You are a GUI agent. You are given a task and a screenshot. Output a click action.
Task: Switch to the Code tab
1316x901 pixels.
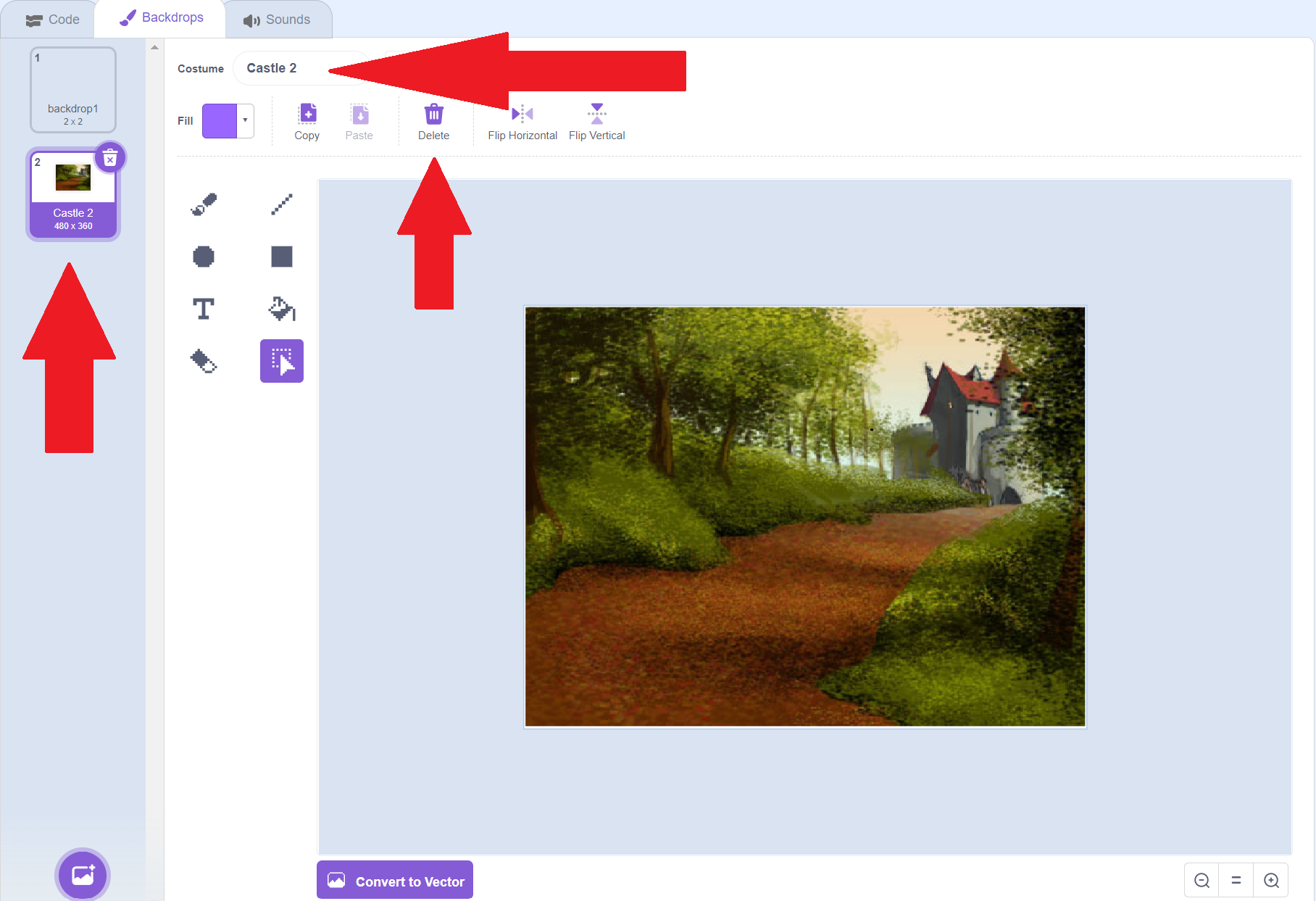52,20
